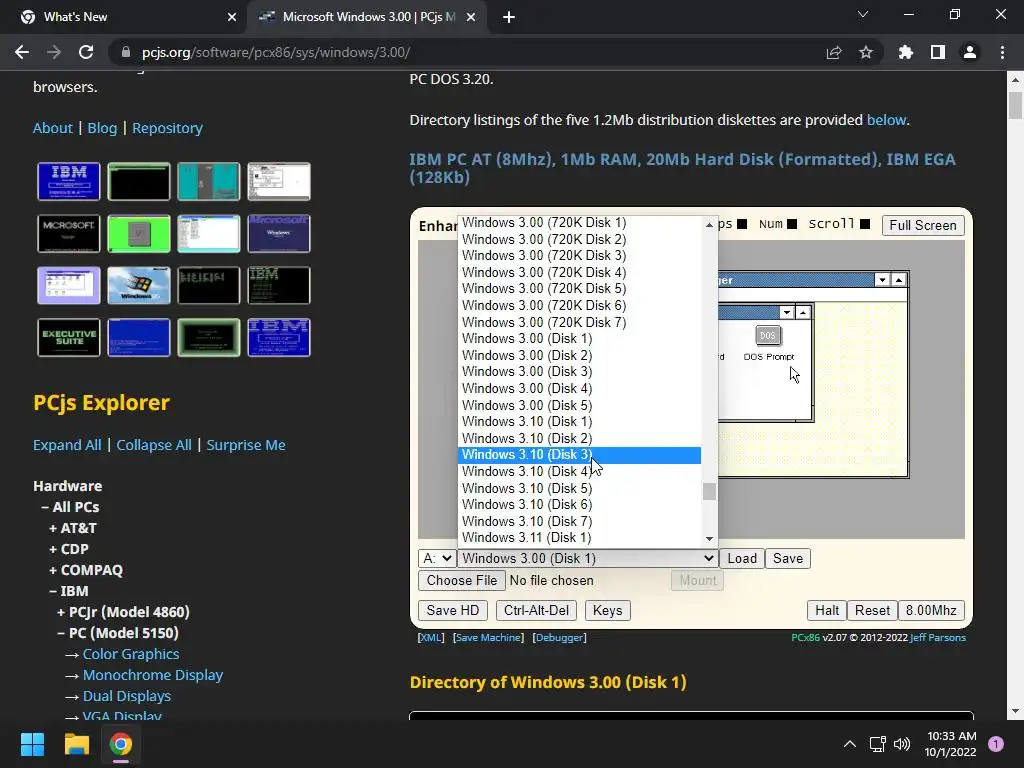Reload the pcjs.org page
Image resolution: width=1024 pixels, height=768 pixels.
point(86,52)
